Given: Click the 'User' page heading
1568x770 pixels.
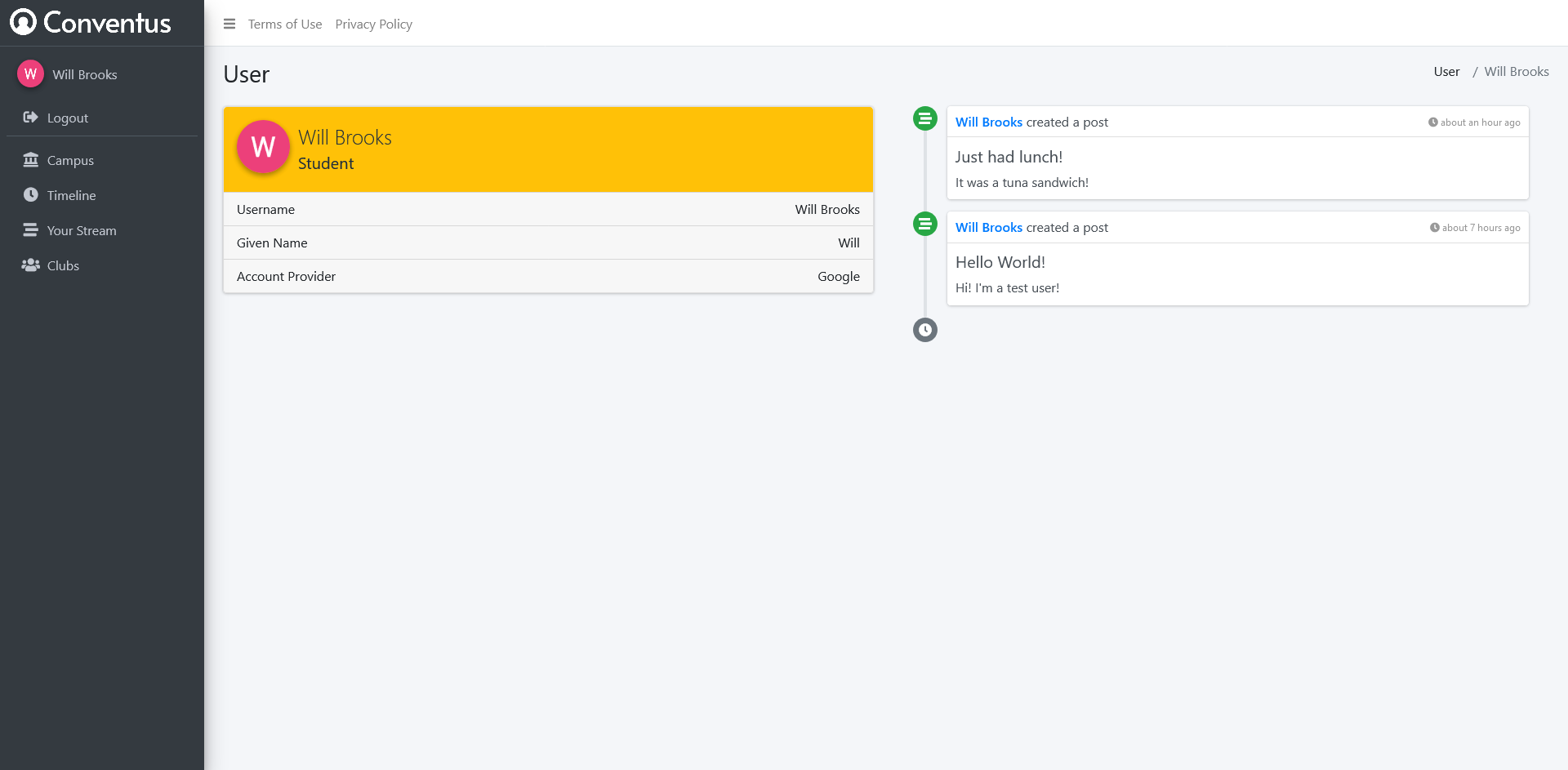Looking at the screenshot, I should 247,74.
